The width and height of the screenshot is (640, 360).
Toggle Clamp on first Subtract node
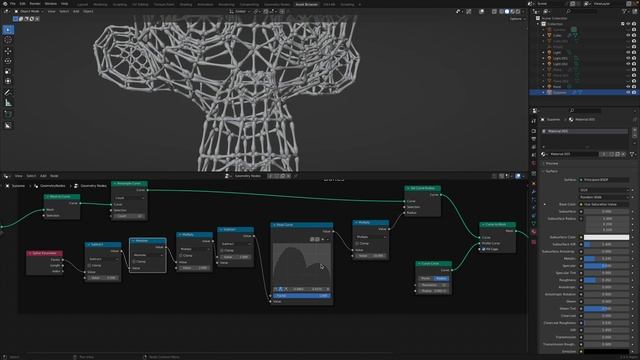(x=90, y=265)
